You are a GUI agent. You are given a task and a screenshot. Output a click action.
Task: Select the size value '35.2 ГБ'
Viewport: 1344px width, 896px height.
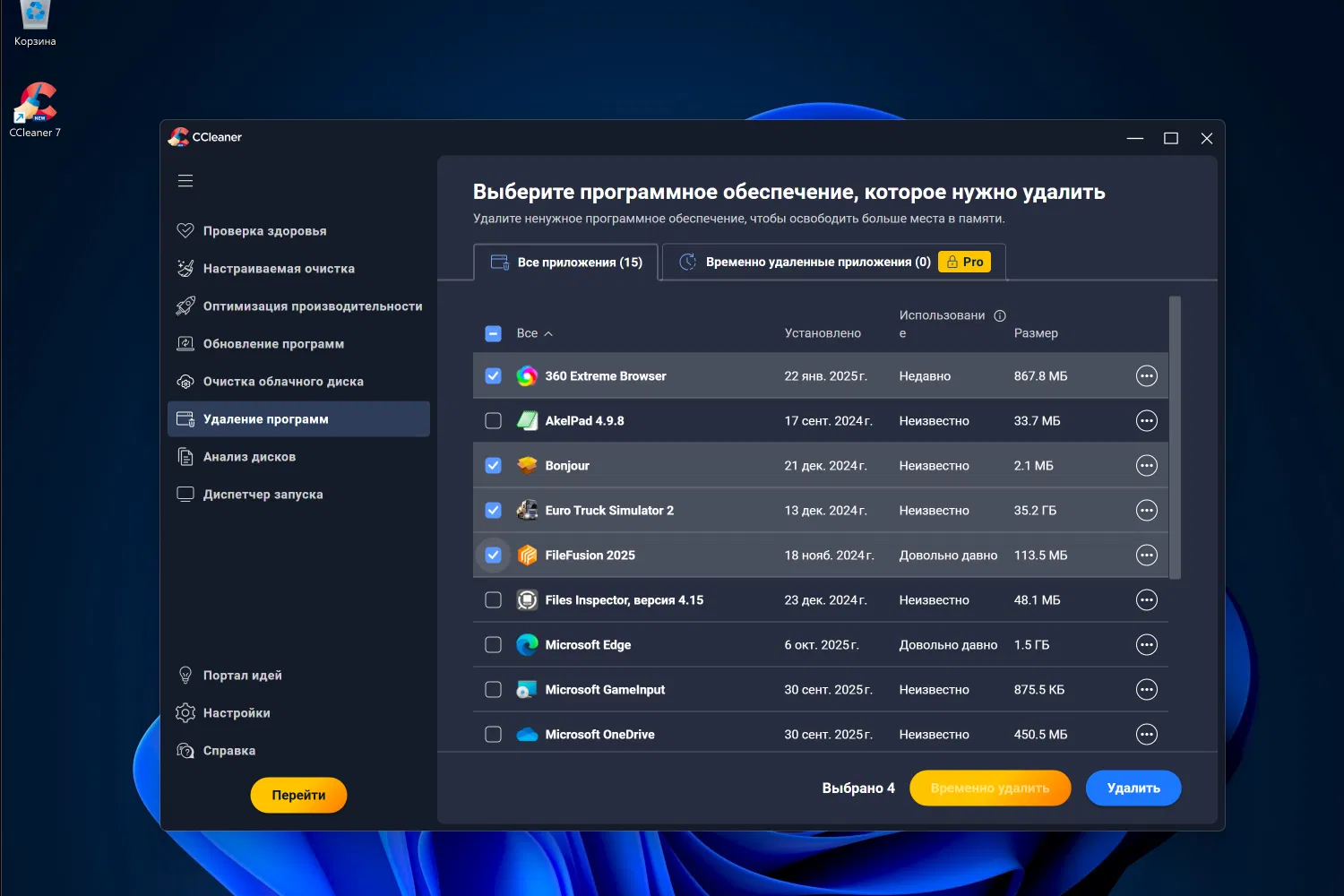[x=1035, y=511]
